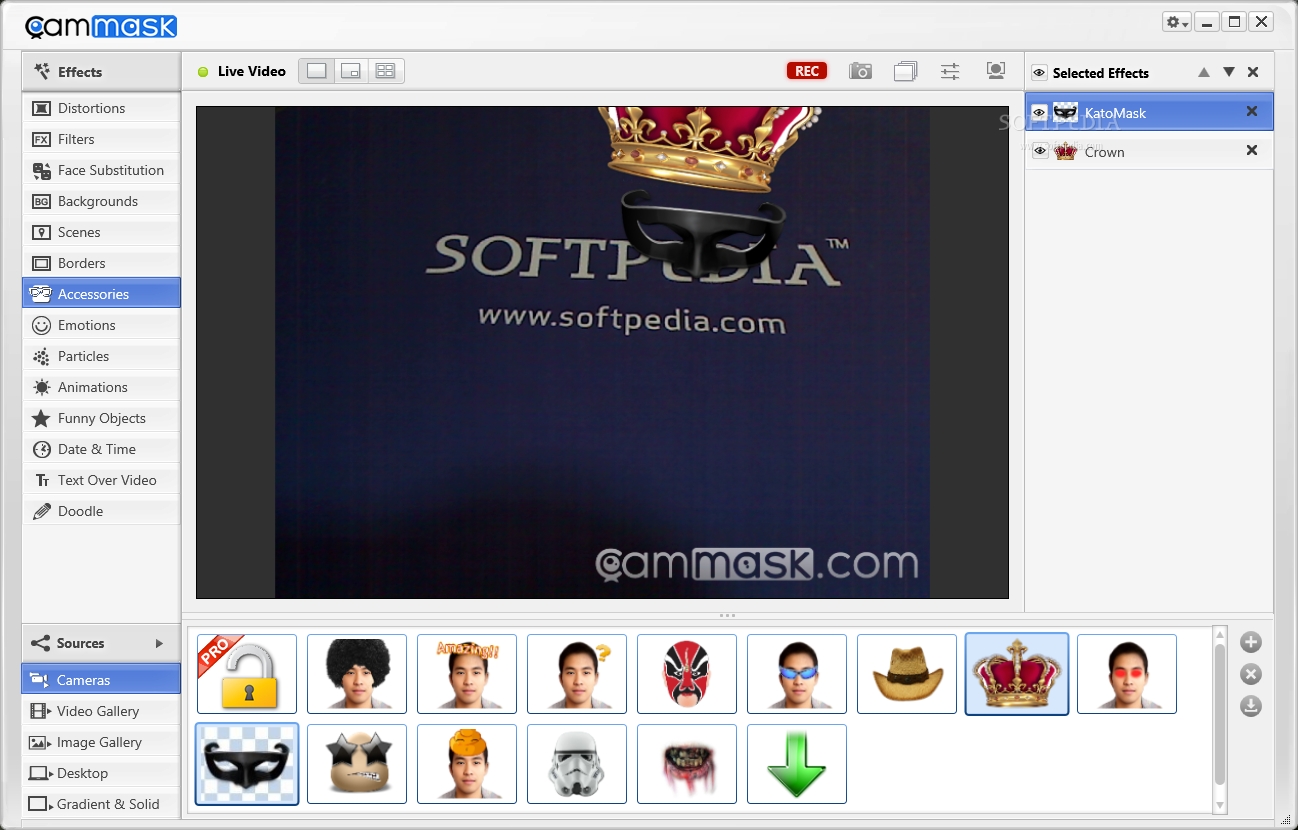Select the Accessories category
This screenshot has width=1298, height=830.
click(x=101, y=293)
